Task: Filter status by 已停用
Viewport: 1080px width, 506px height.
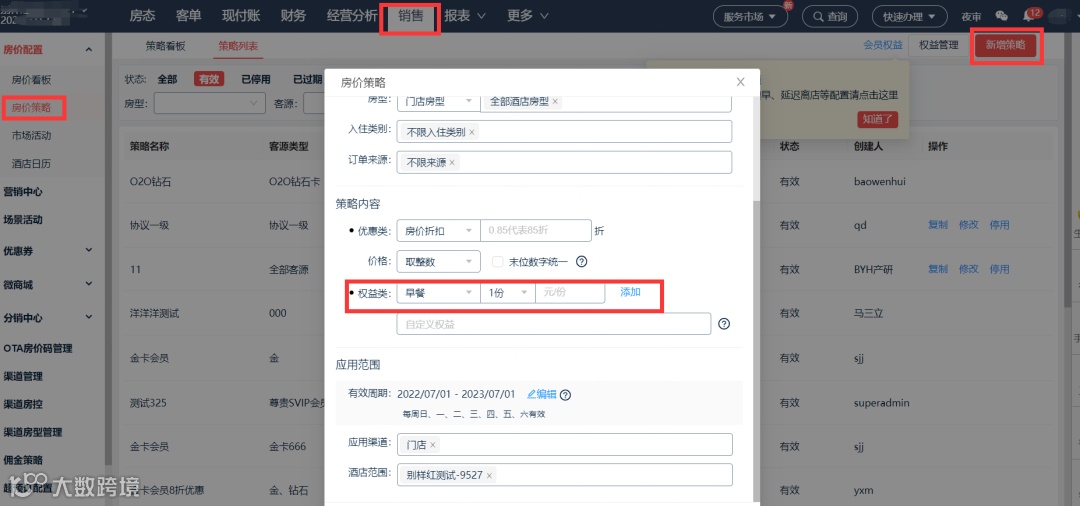Action: (256, 79)
